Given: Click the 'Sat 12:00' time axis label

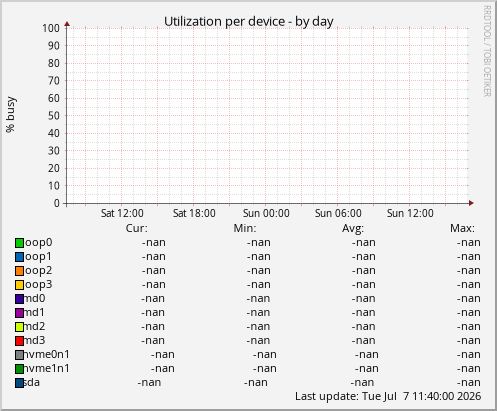Looking at the screenshot, I should (x=122, y=213).
